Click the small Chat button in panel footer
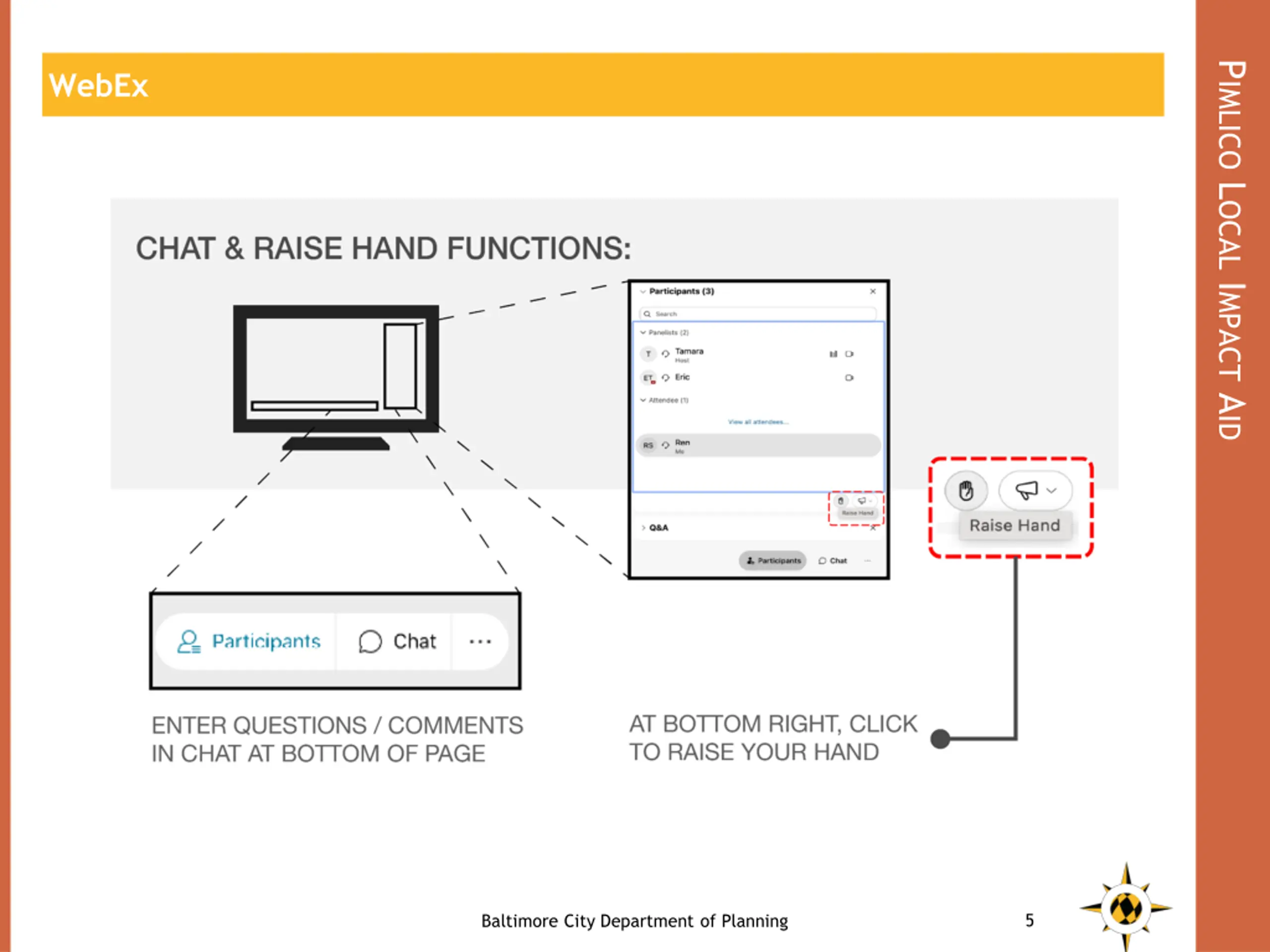Image resolution: width=1270 pixels, height=952 pixels. 832,561
